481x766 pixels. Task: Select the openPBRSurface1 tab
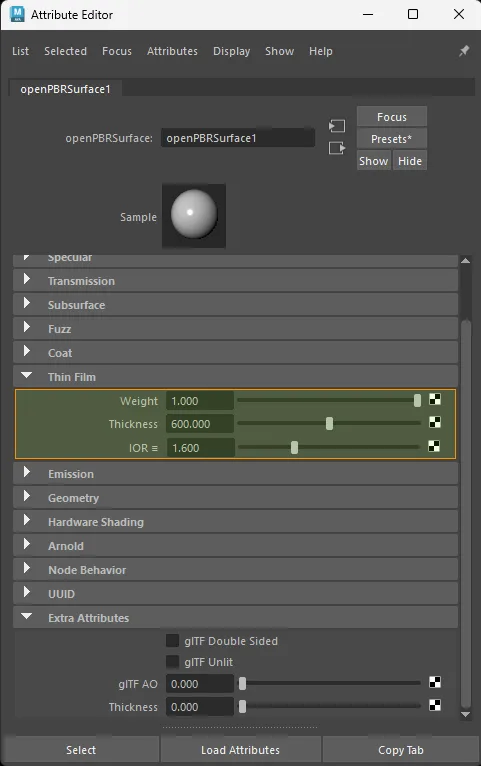pos(65,89)
